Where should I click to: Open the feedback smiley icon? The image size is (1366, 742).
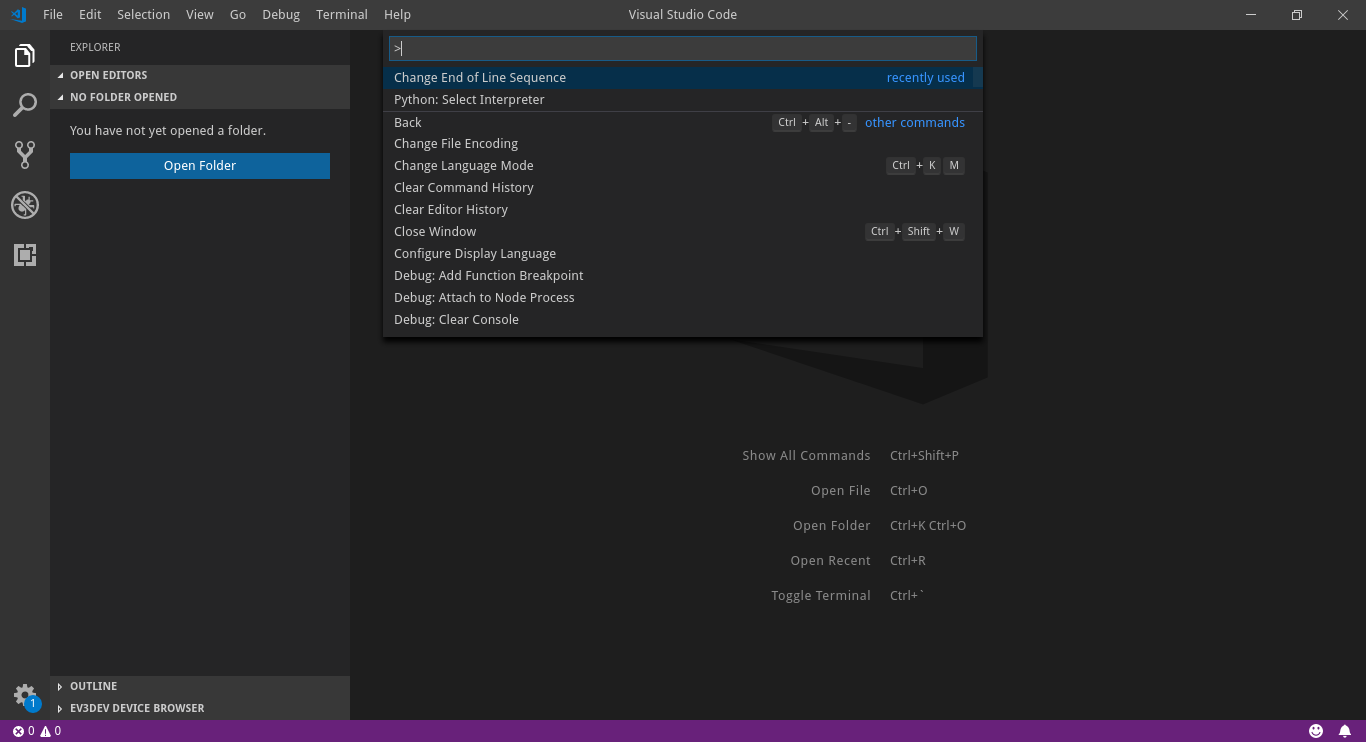point(1316,731)
